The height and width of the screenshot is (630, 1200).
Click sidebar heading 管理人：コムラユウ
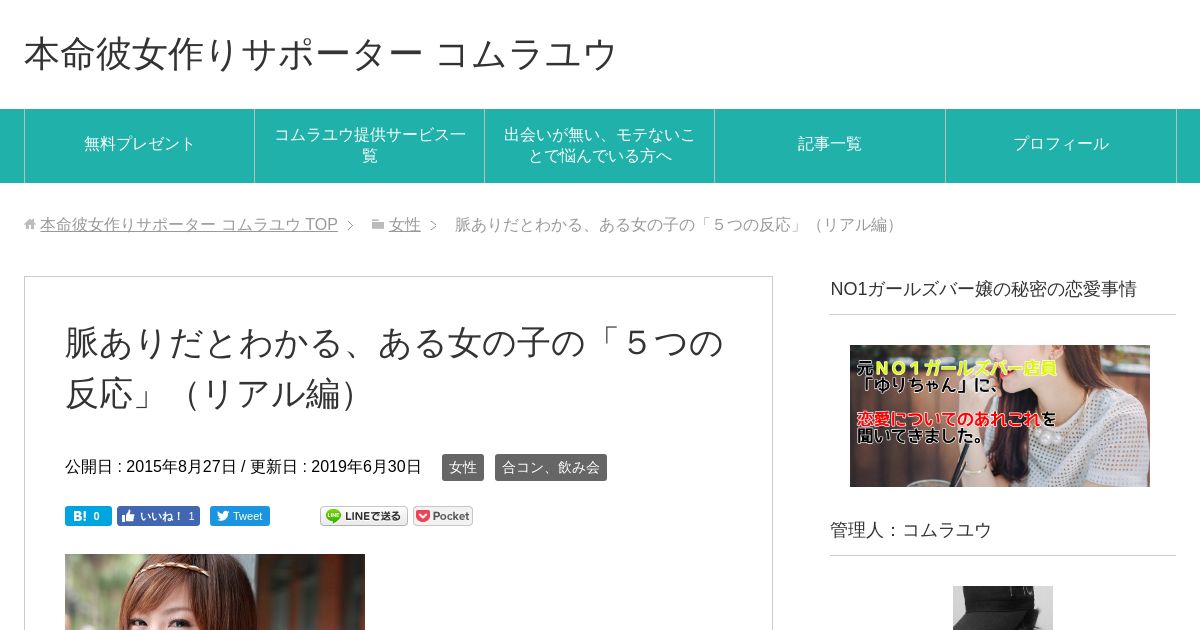(x=911, y=530)
